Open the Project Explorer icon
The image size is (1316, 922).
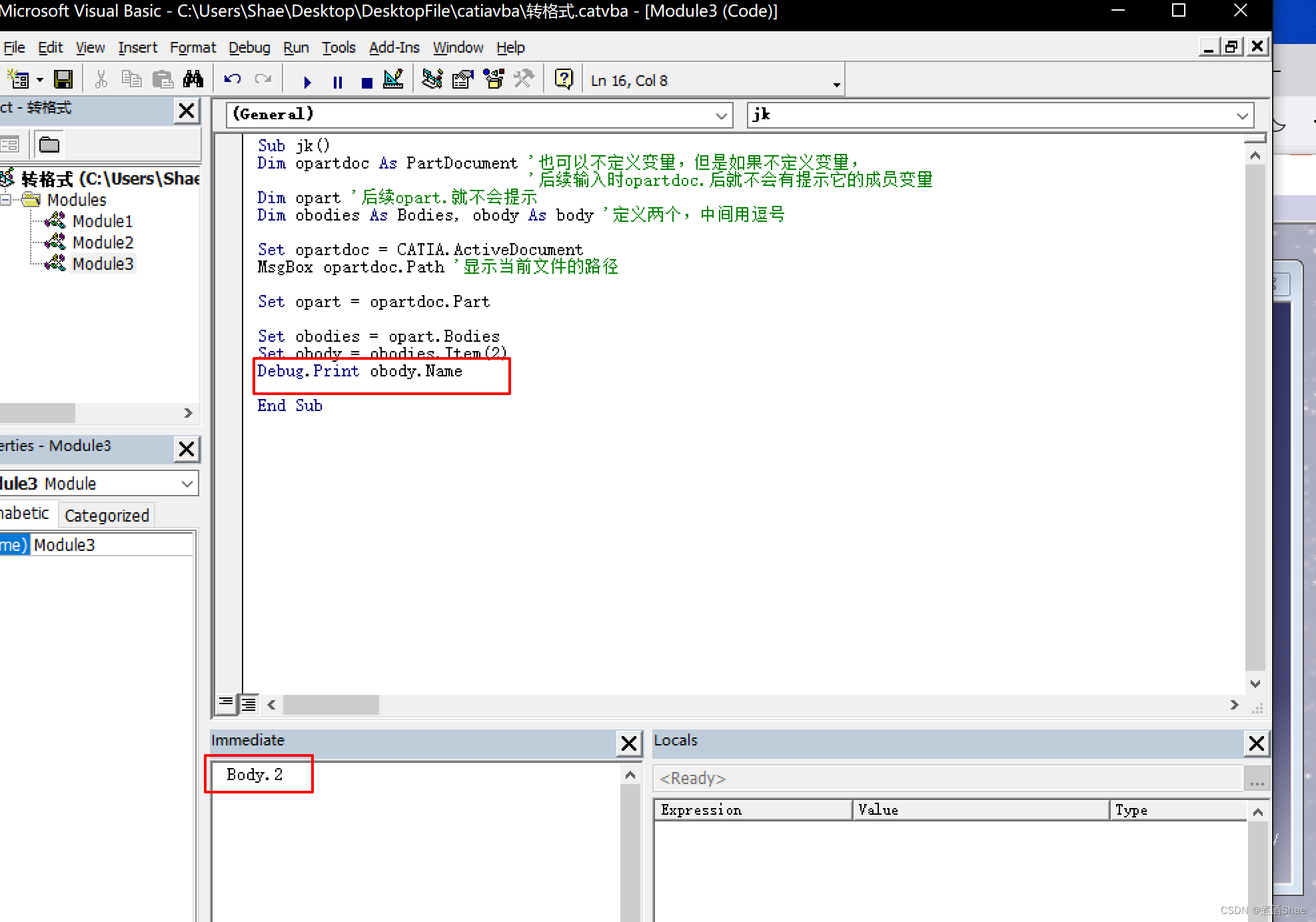point(432,80)
